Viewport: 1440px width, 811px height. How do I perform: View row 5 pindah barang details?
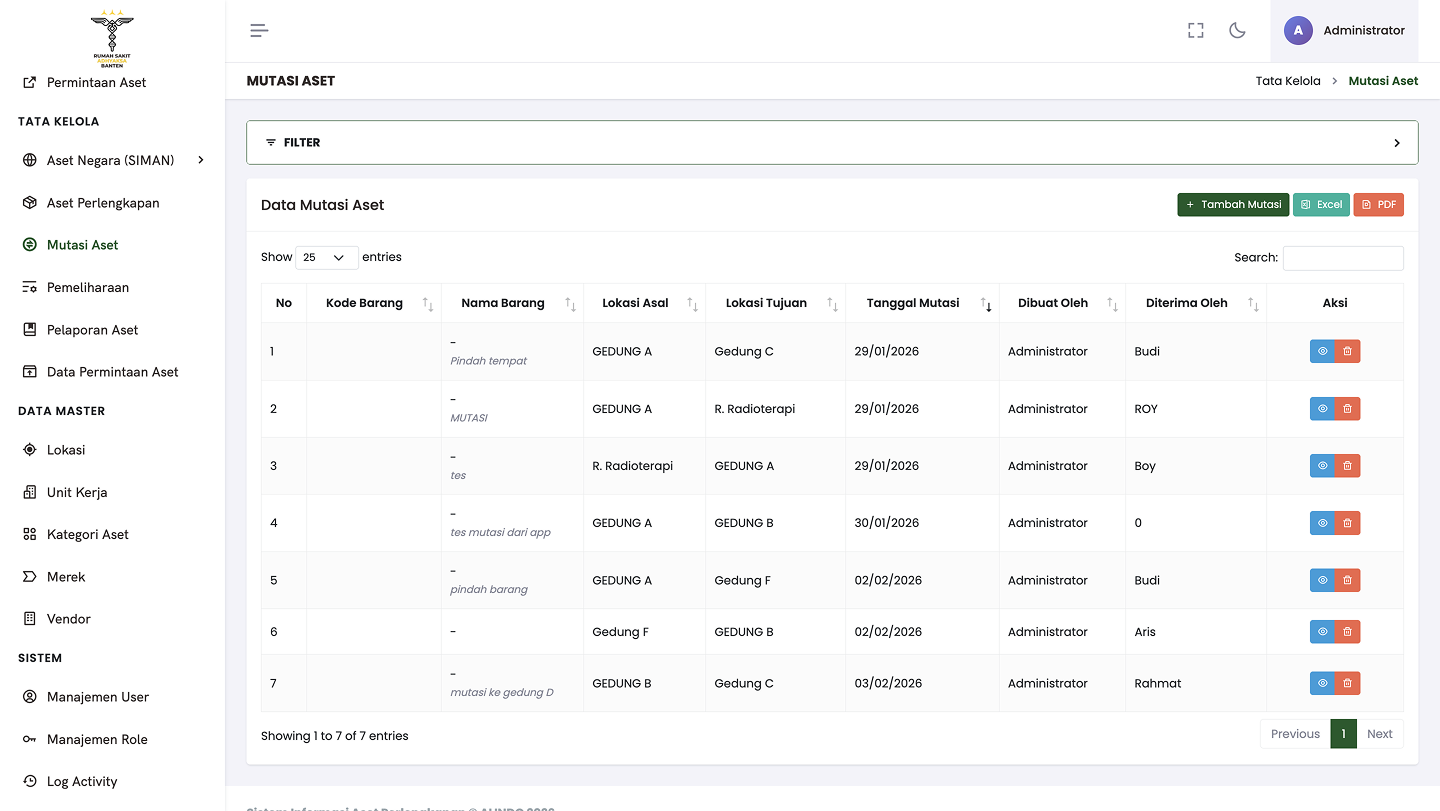click(1322, 580)
